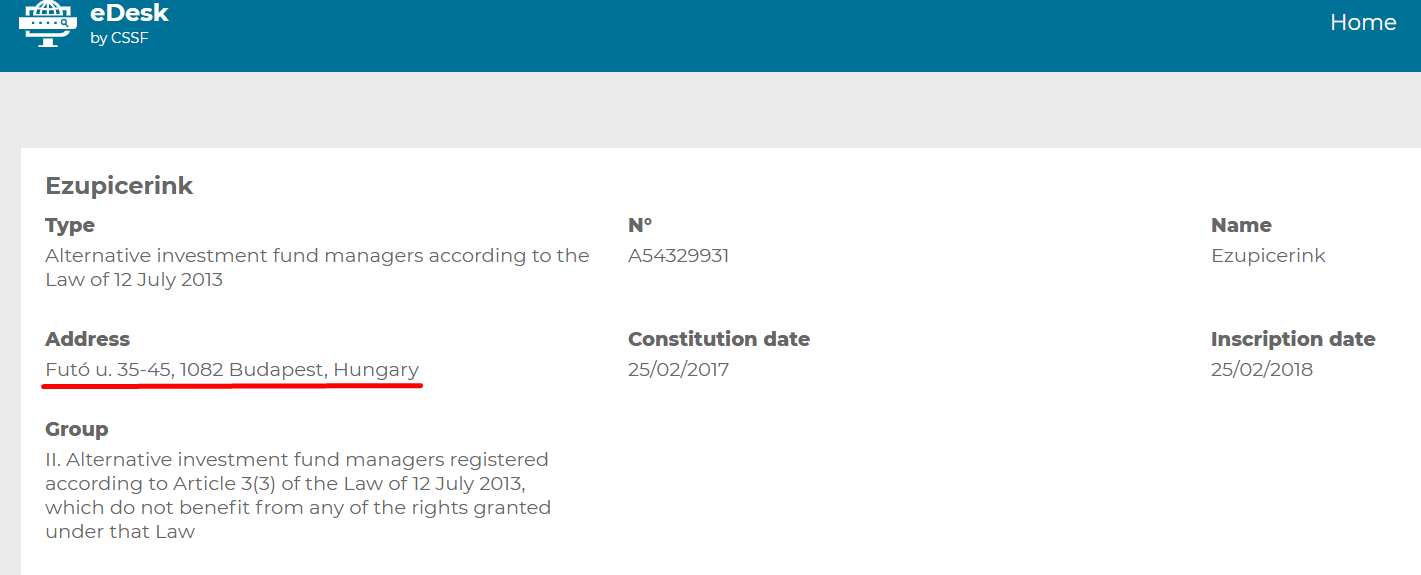Viewport: 1421px width, 575px height.
Task: Click the Group field label
Action: pos(76,429)
